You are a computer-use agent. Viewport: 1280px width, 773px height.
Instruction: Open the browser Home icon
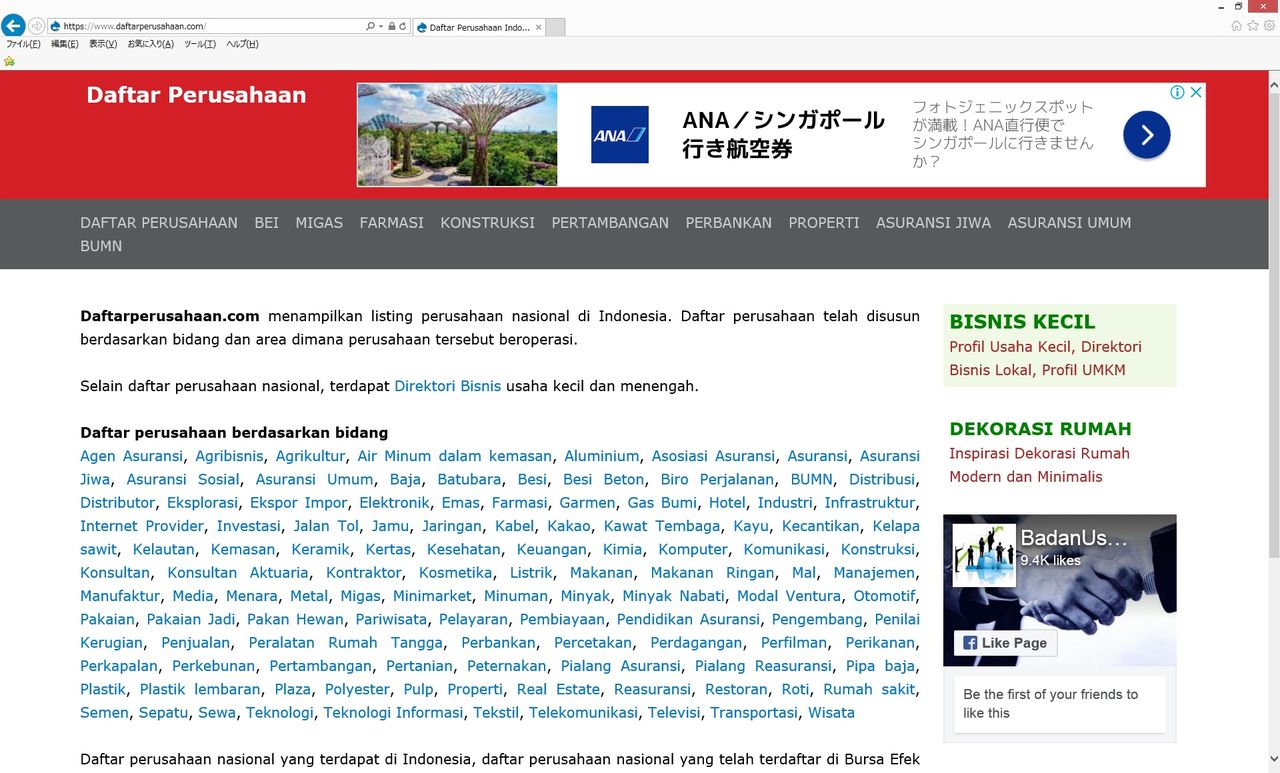pos(1237,26)
